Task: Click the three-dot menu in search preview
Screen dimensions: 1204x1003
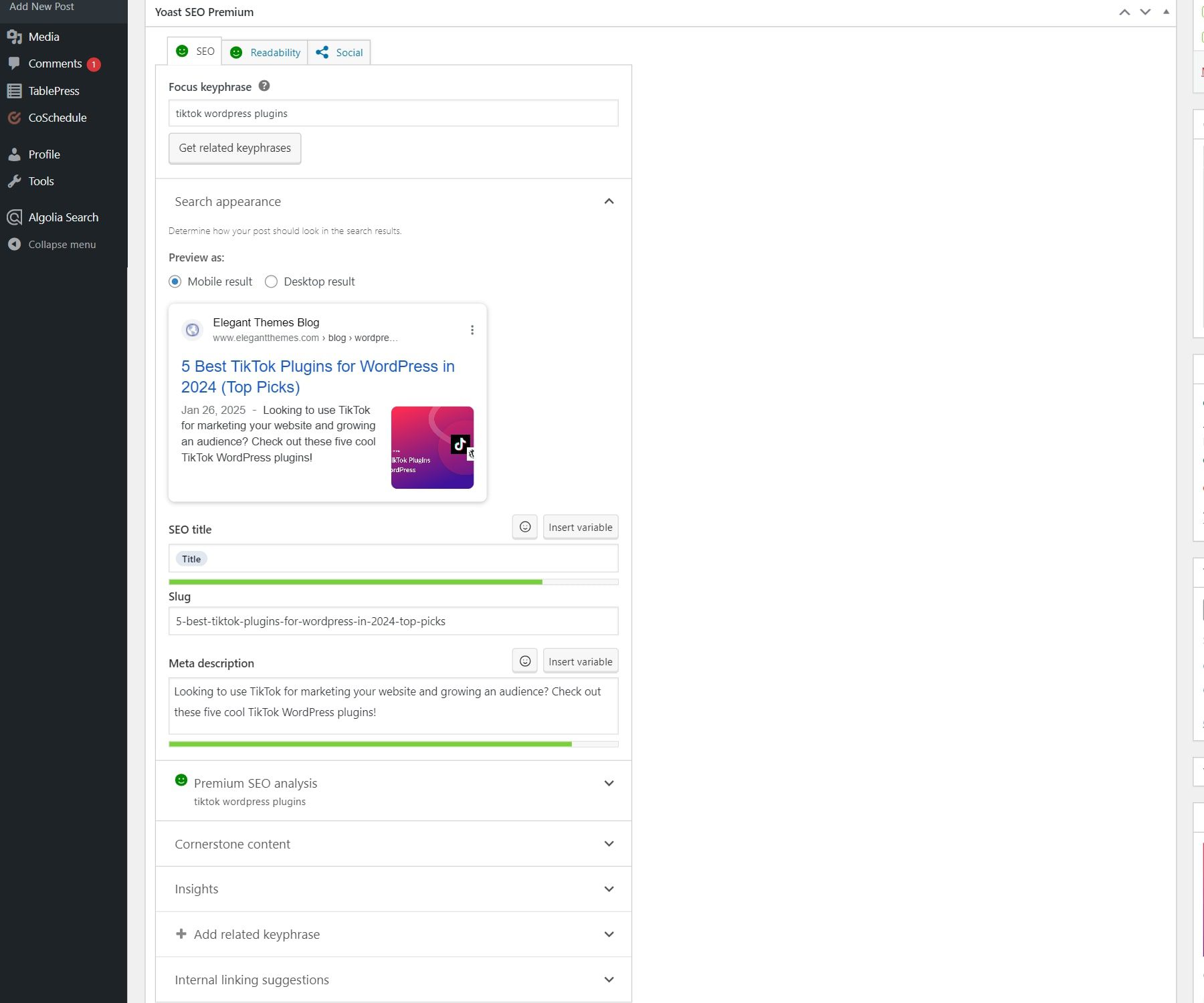Action: click(472, 330)
